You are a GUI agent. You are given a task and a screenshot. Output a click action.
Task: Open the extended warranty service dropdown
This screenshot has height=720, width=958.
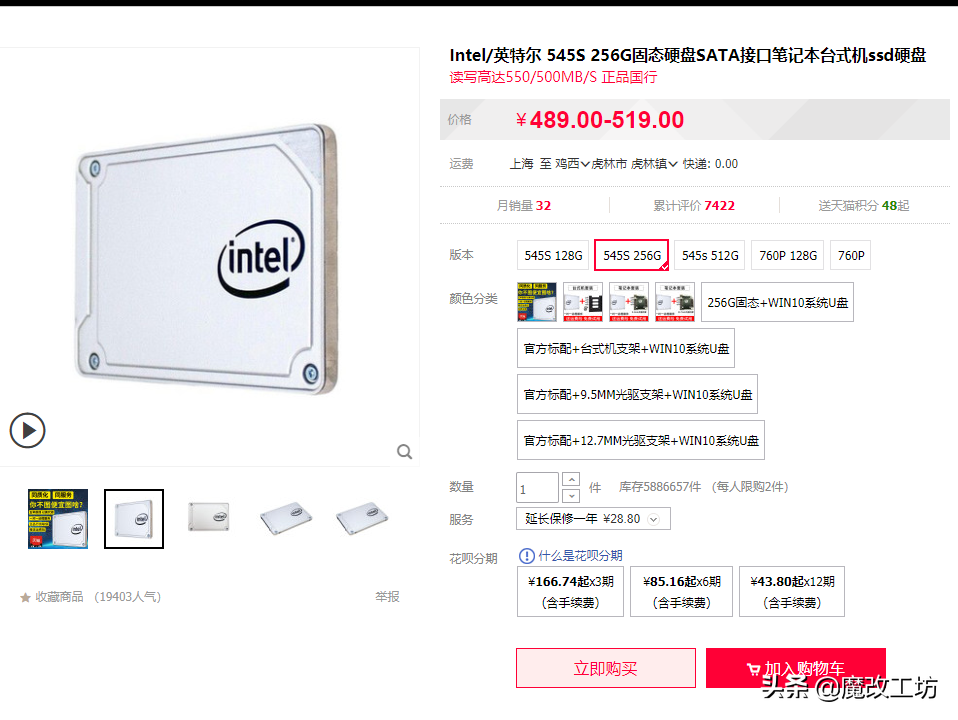click(593, 519)
